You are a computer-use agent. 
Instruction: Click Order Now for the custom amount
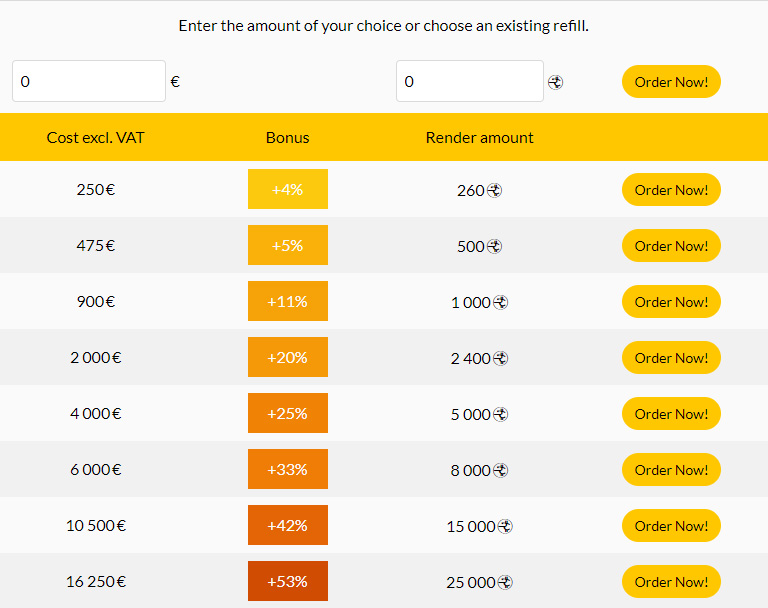671,81
